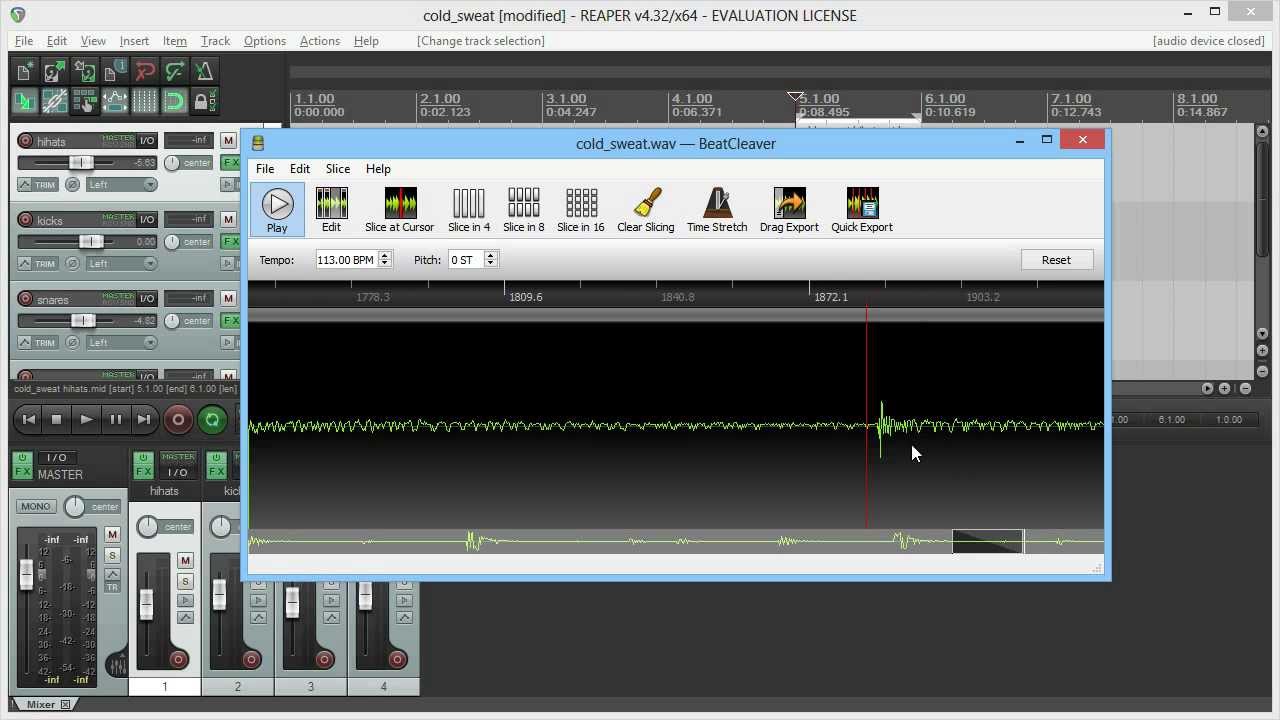This screenshot has width=1280, height=720.
Task: Click the Pitch 0 ST input field
Action: (465, 260)
